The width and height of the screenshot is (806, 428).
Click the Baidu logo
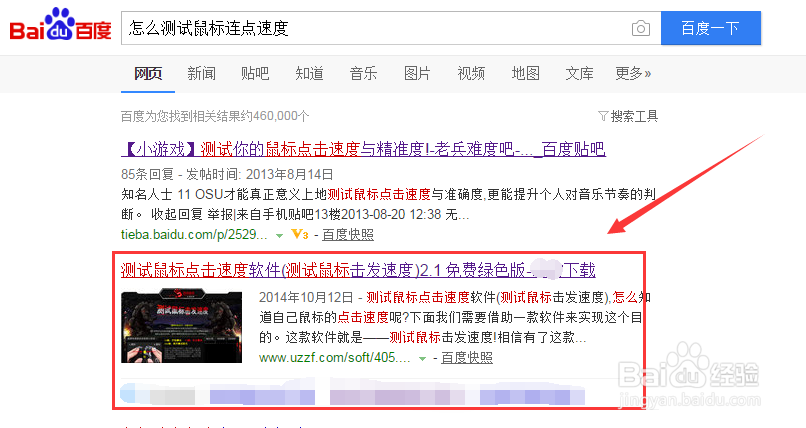coord(61,25)
